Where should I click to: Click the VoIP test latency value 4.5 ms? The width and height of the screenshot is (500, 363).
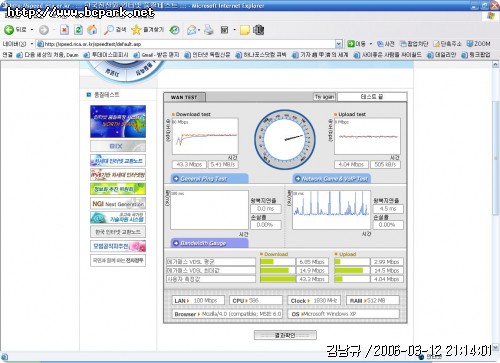point(388,209)
